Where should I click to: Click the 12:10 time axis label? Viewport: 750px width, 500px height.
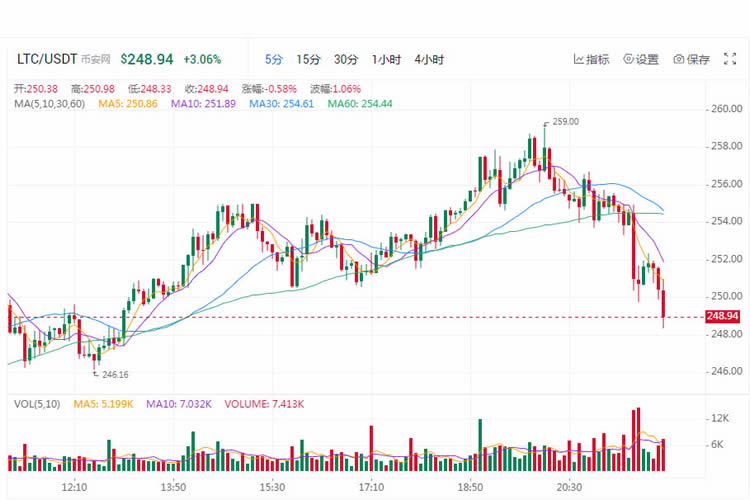coord(74,488)
